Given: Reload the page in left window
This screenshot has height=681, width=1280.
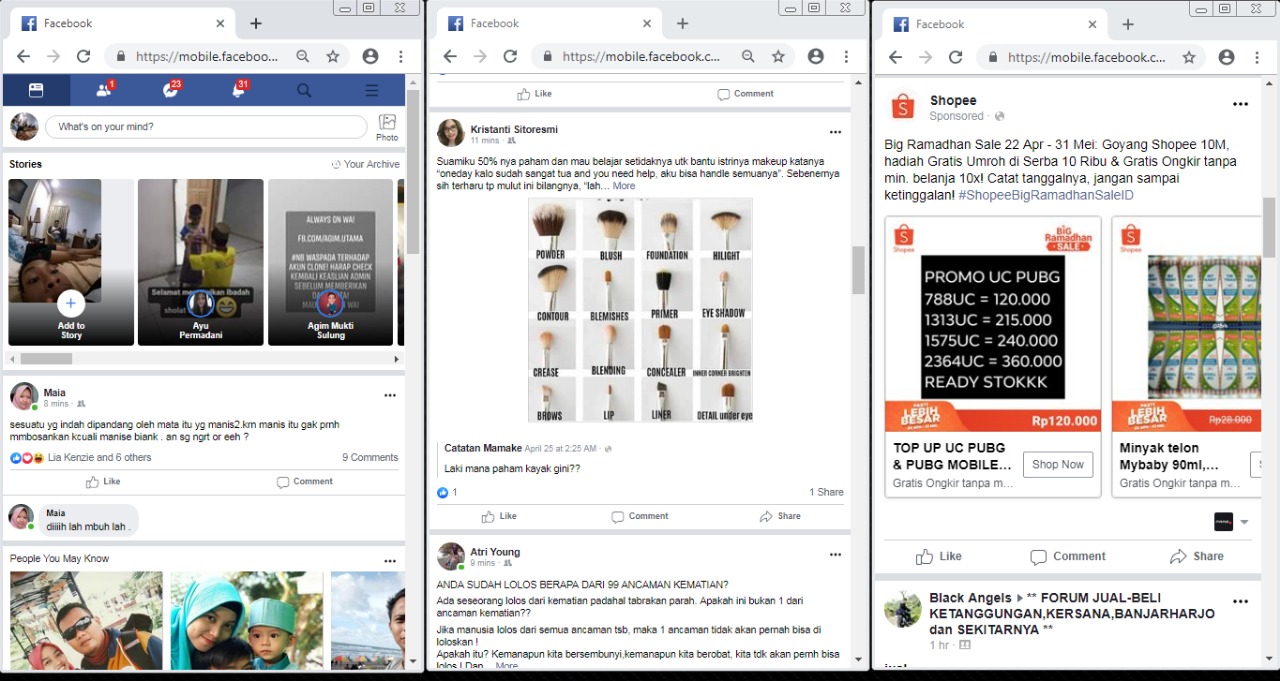Looking at the screenshot, I should pos(84,57).
